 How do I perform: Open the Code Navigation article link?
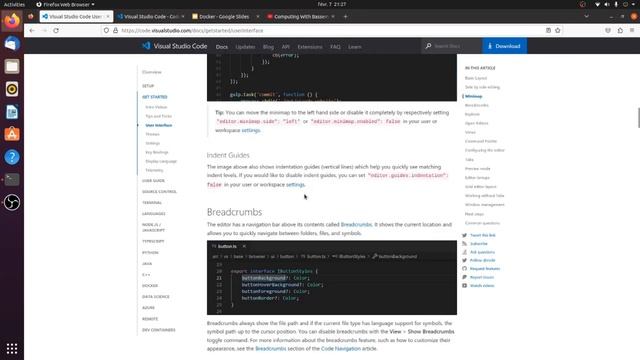tap(341, 349)
